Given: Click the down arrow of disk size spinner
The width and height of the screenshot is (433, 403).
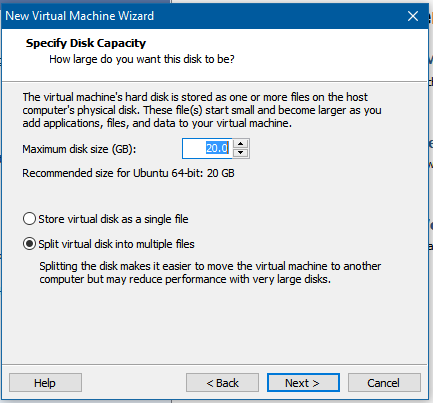Looking at the screenshot, I should [x=240, y=153].
